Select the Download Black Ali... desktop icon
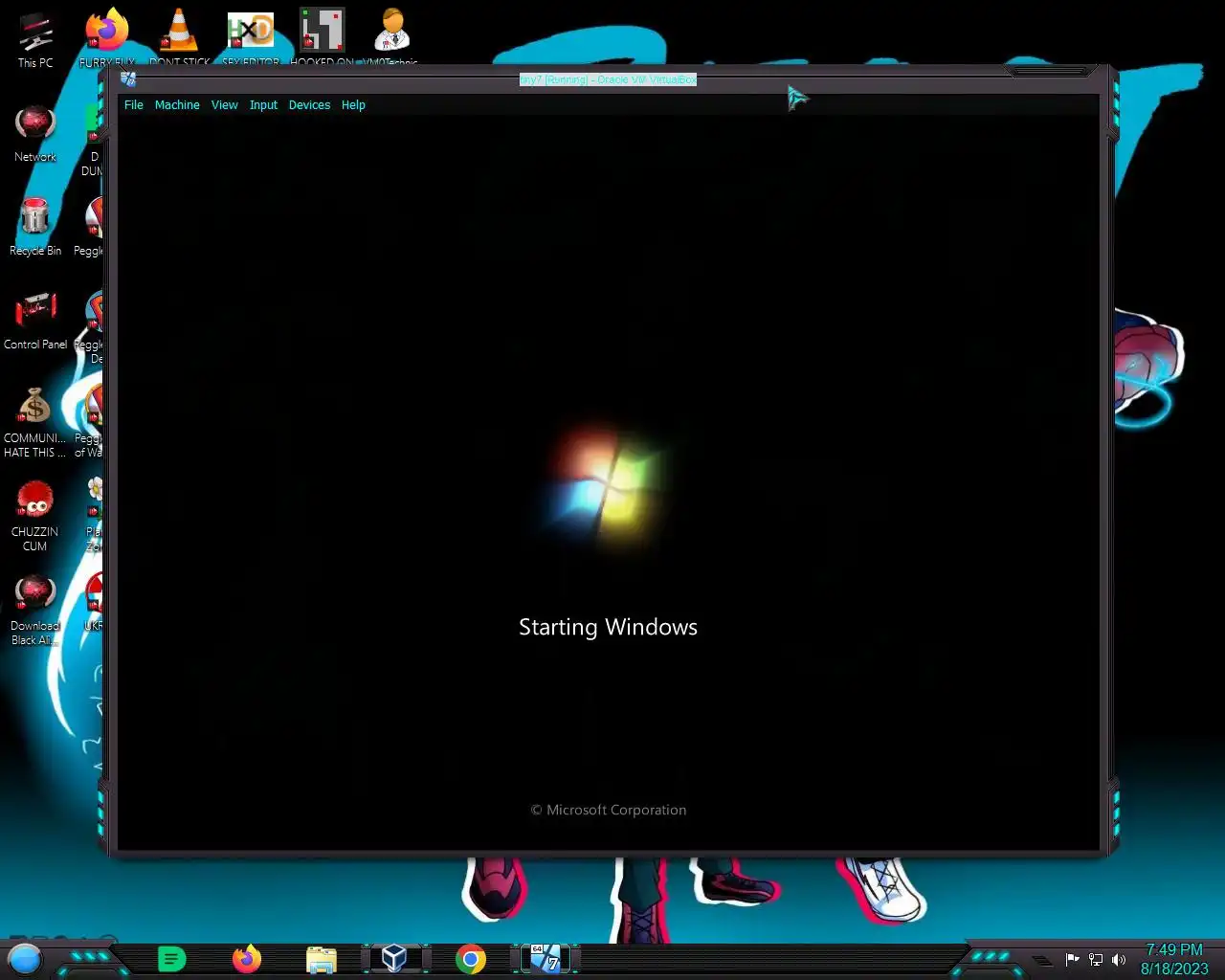Screen dimensions: 1225x980 35,610
